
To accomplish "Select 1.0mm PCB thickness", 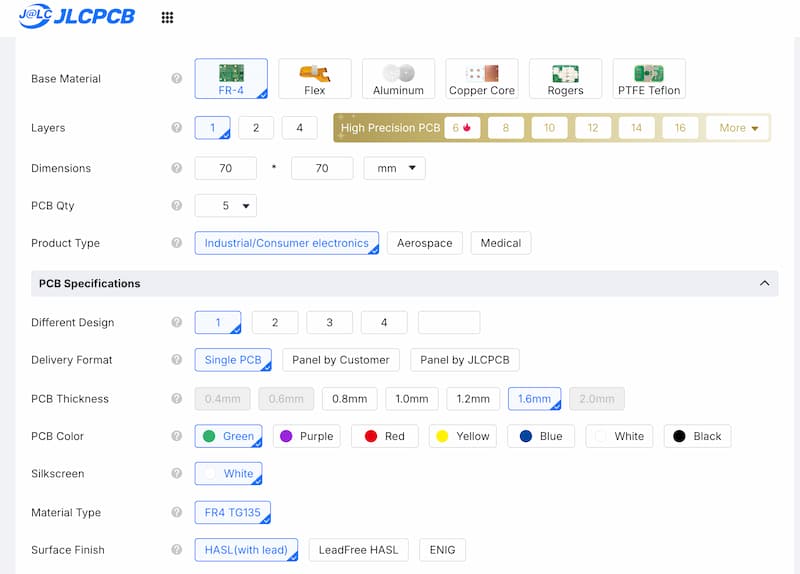I will 412,398.
